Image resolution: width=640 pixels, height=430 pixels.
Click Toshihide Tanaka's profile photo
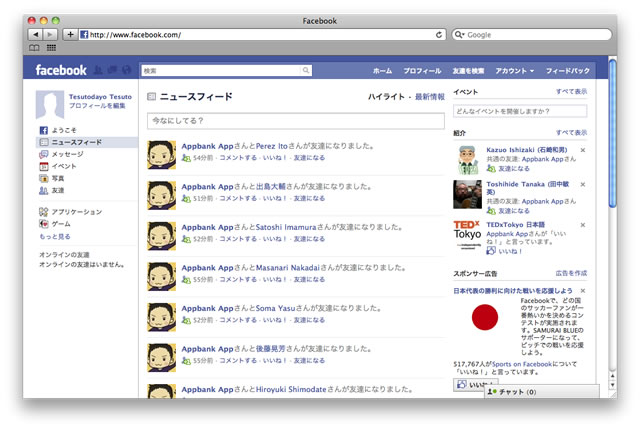point(467,194)
